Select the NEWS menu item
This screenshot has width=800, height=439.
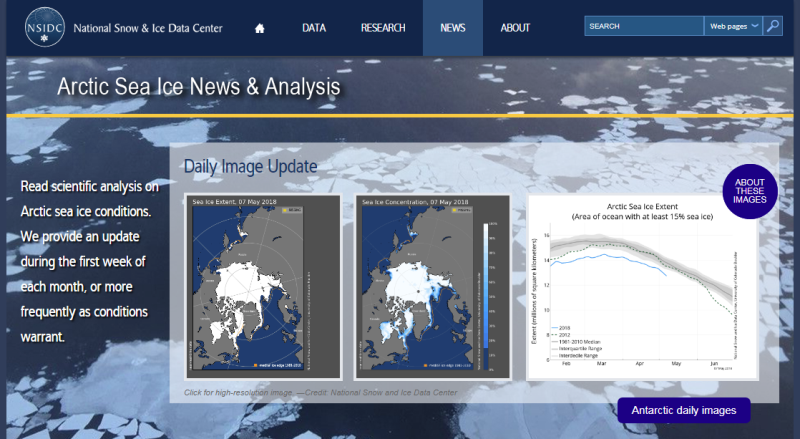(x=453, y=28)
